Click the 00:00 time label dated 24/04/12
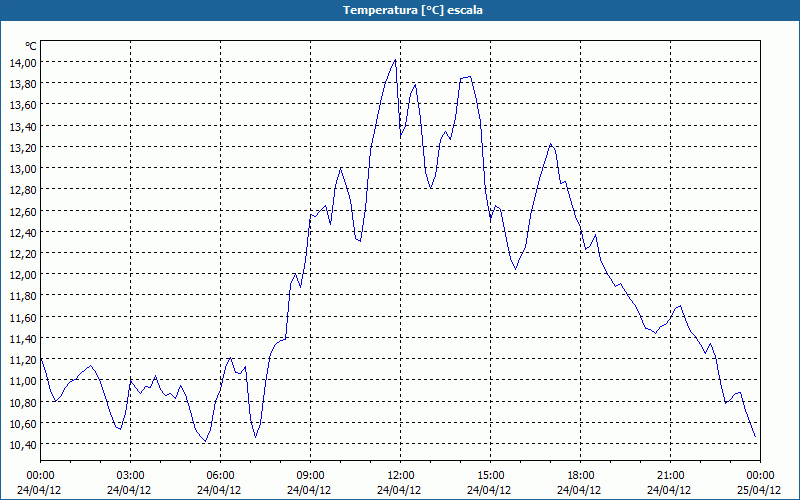 tap(40, 476)
